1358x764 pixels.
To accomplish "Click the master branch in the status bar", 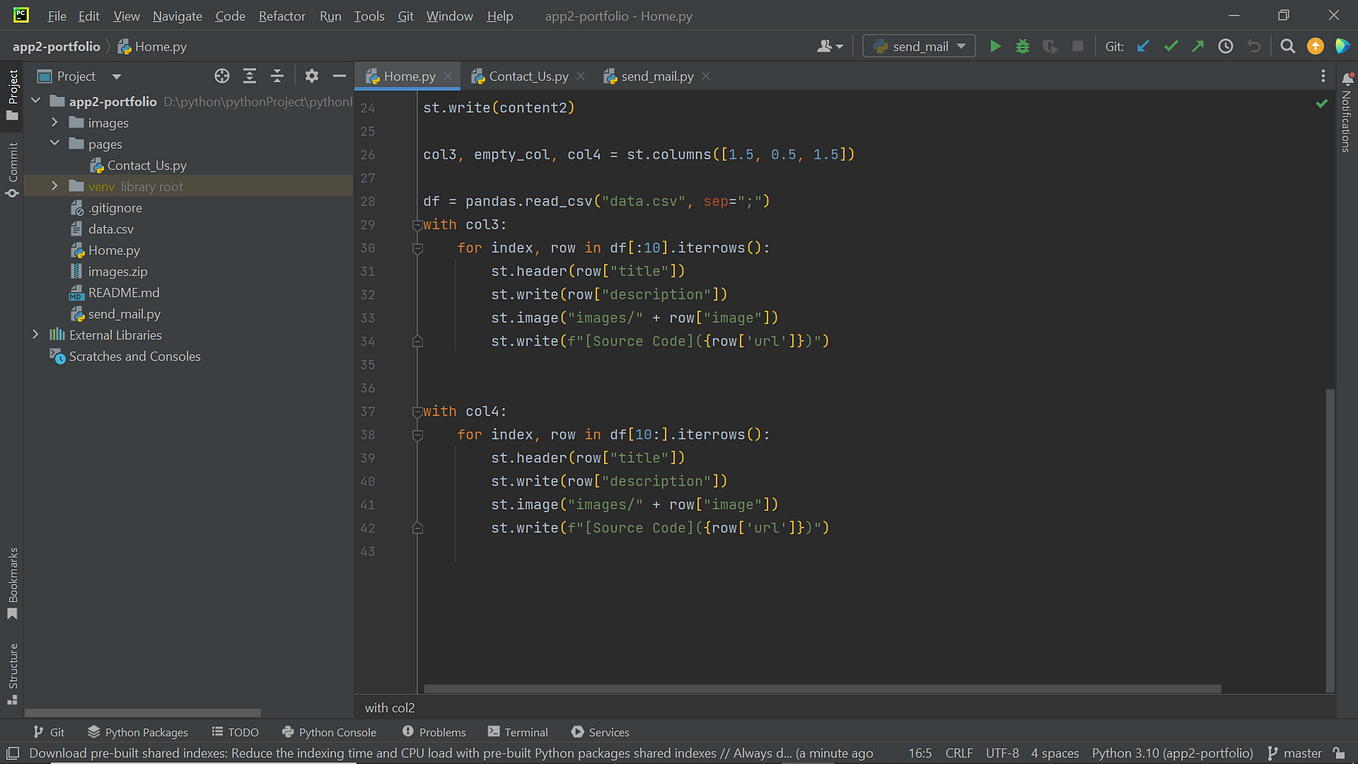I will [1303, 753].
